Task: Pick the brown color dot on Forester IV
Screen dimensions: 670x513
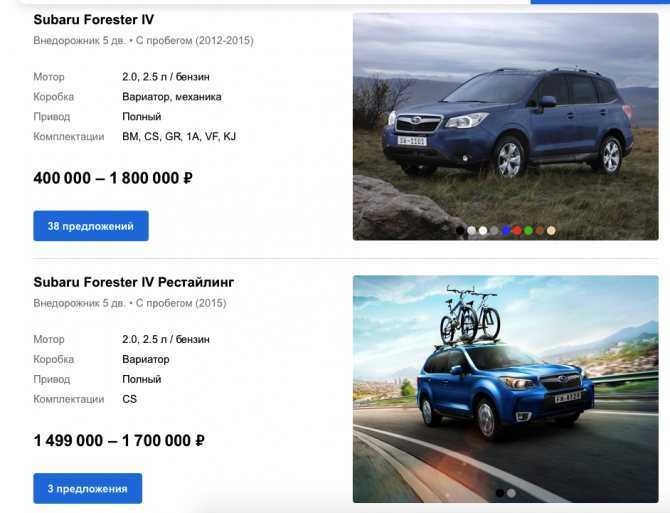Action: tap(540, 231)
